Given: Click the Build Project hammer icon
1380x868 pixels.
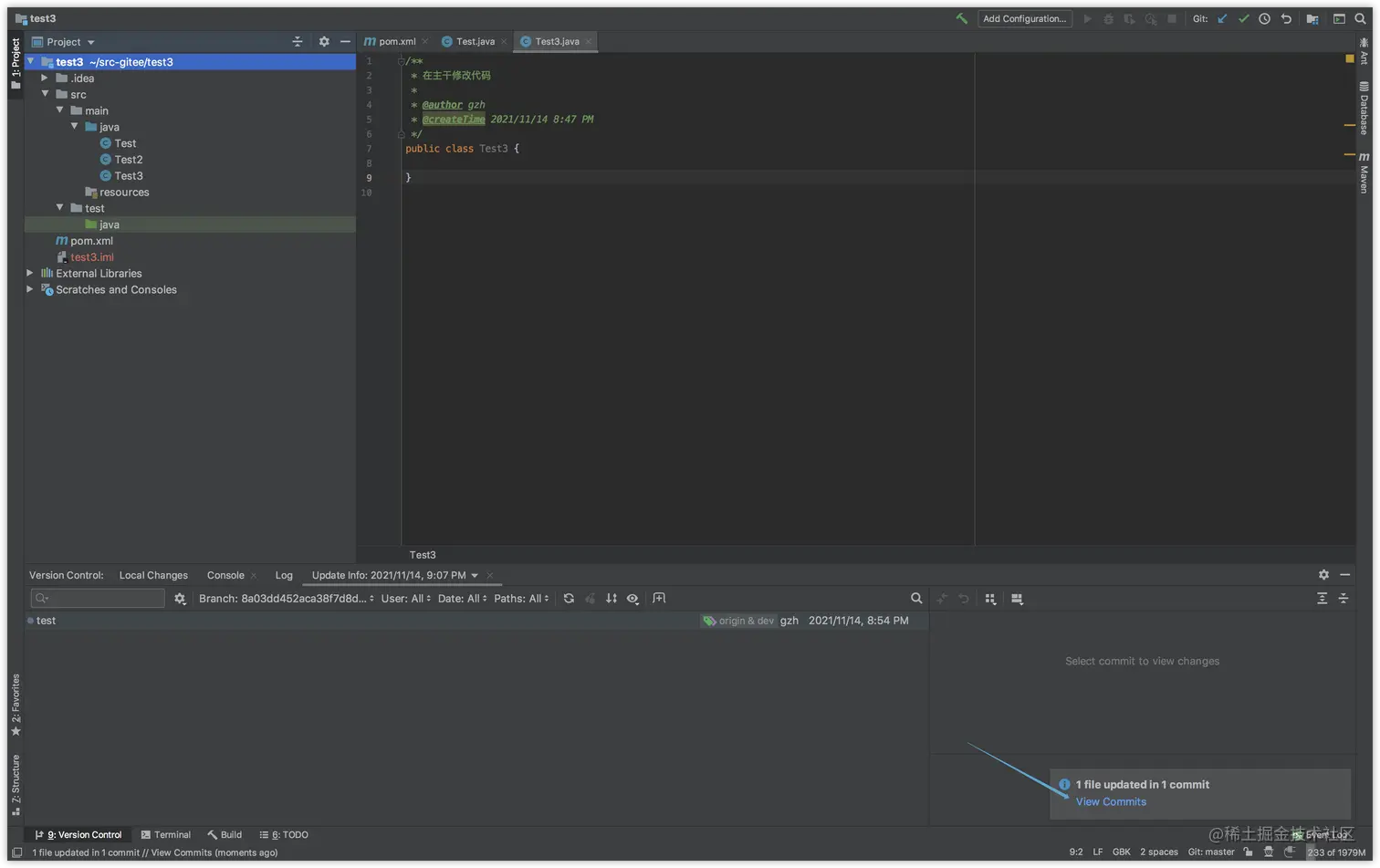Looking at the screenshot, I should coord(962,18).
